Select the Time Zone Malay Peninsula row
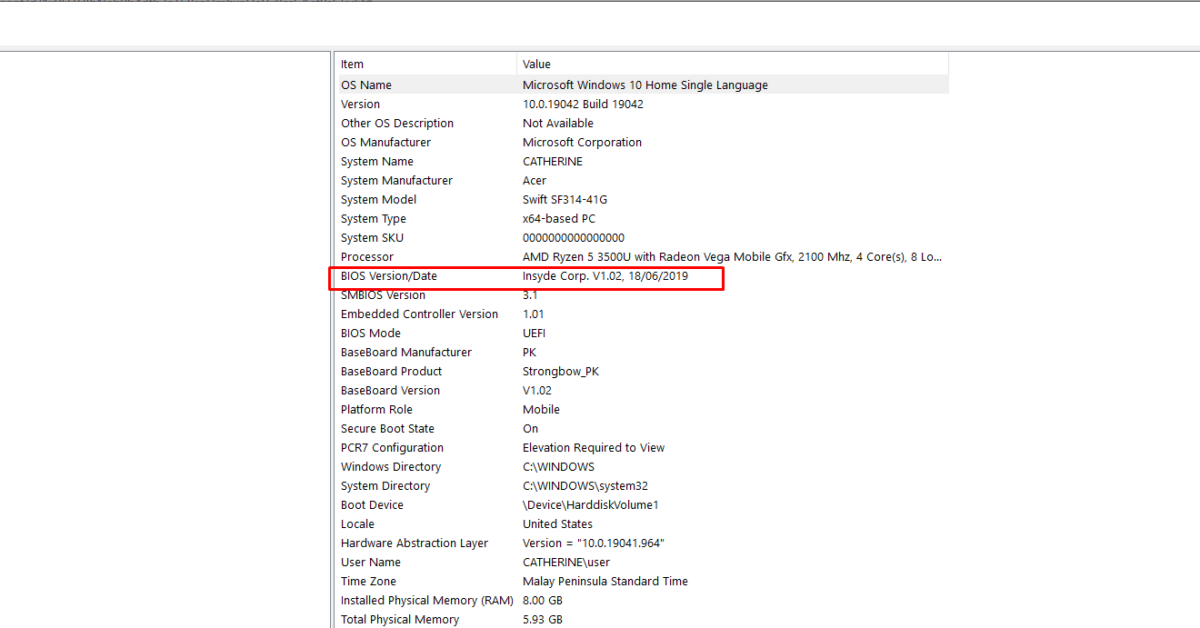This screenshot has height=628, width=1200. point(500,581)
